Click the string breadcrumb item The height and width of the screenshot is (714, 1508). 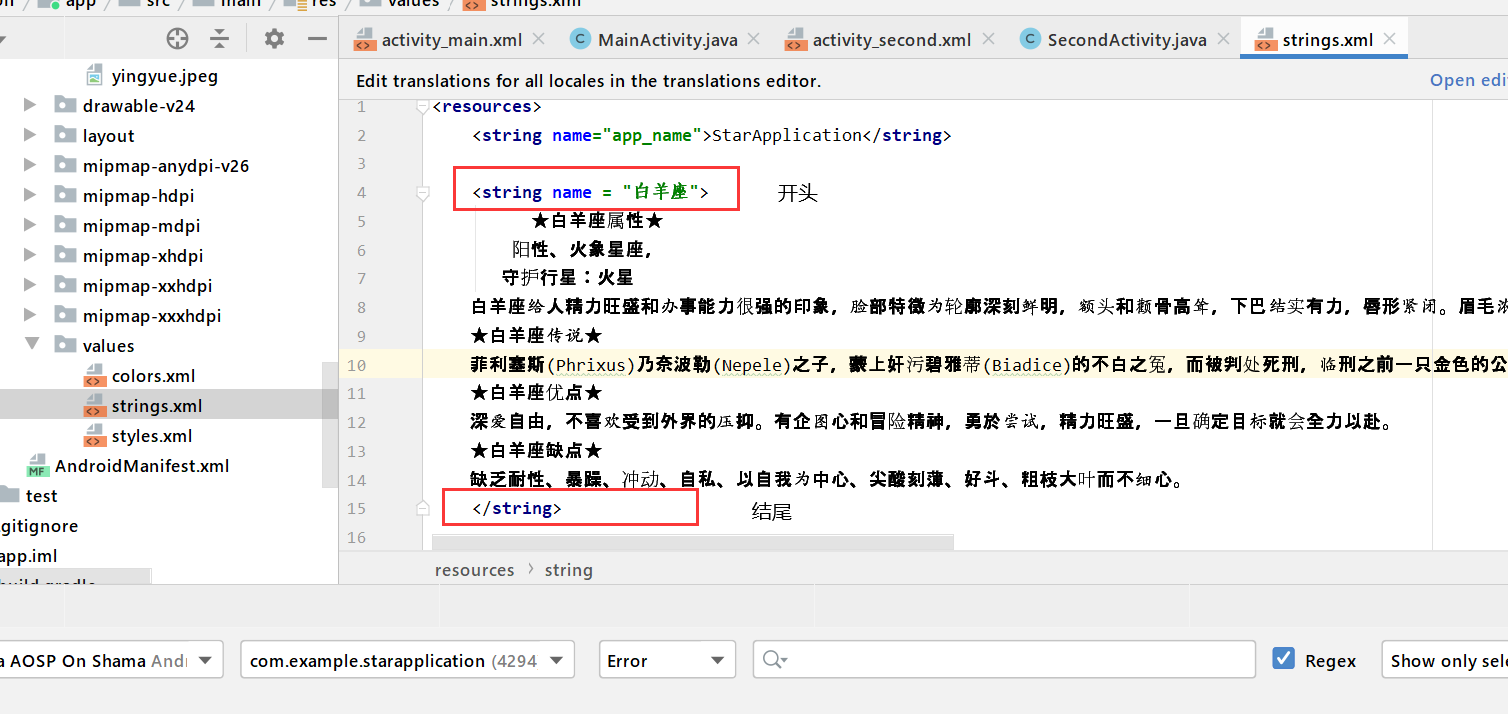tap(568, 569)
